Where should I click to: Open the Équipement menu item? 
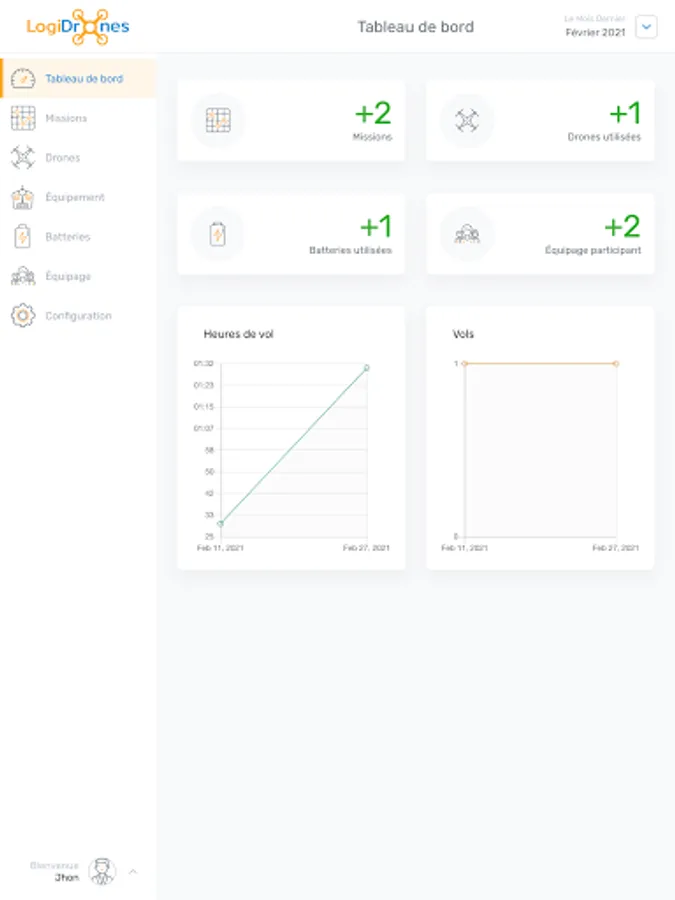tap(78, 197)
